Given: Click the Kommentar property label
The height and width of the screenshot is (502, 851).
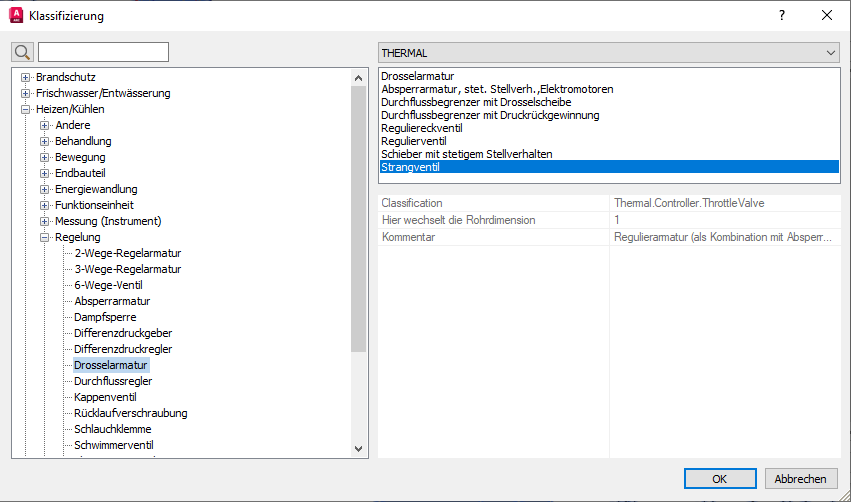Looking at the screenshot, I should pyautogui.click(x=408, y=237).
